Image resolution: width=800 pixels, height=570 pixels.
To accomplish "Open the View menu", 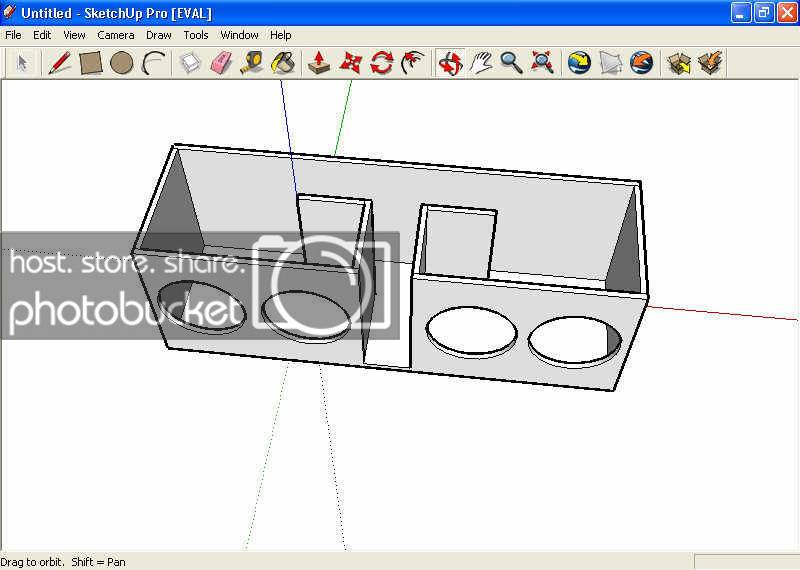I will (x=74, y=35).
